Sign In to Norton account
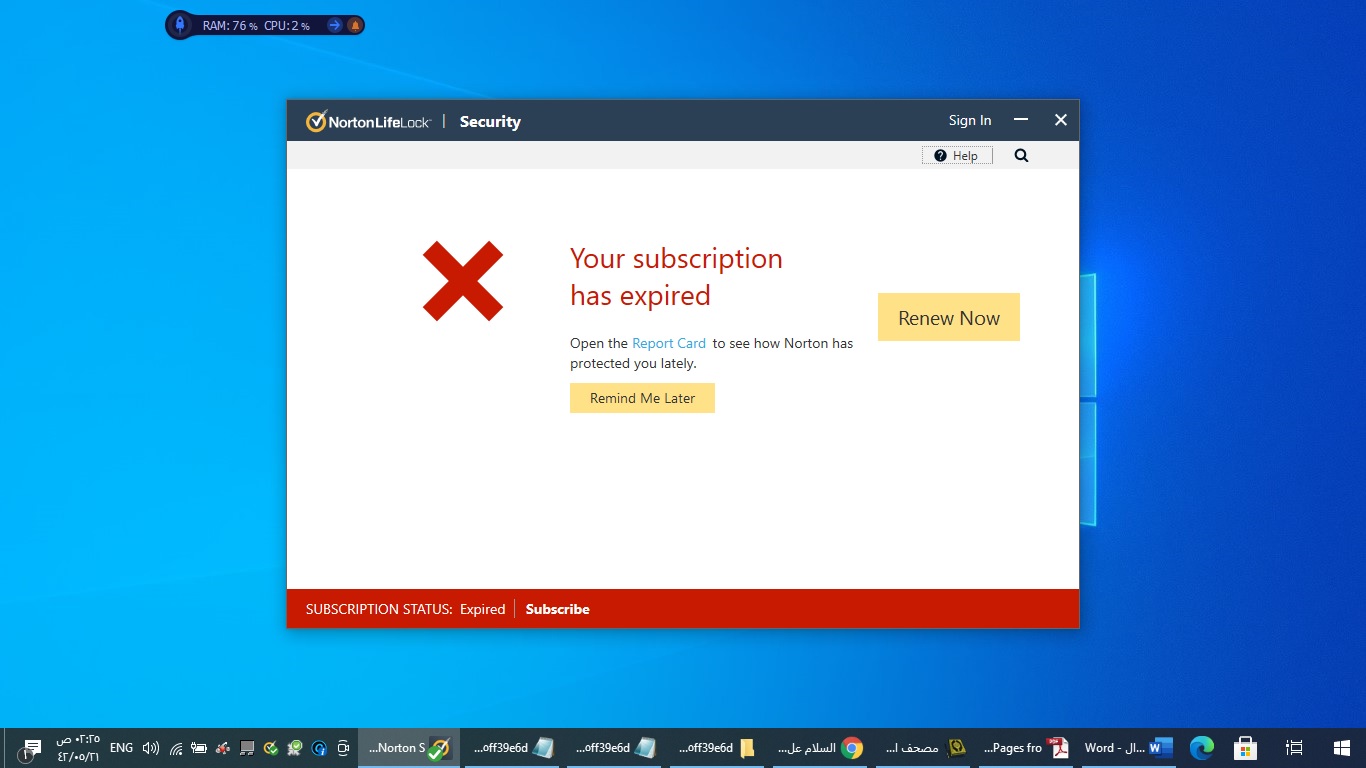Screen dimensions: 1366x768 970,120
